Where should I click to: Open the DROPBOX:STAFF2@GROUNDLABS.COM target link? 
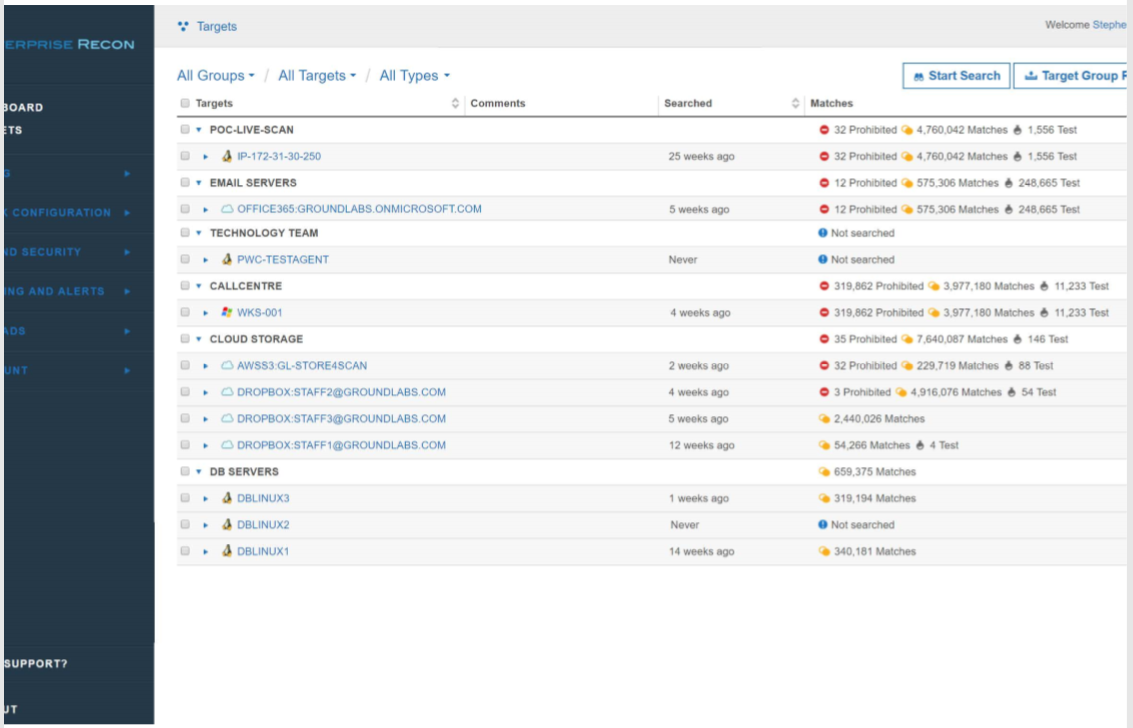tap(341, 392)
